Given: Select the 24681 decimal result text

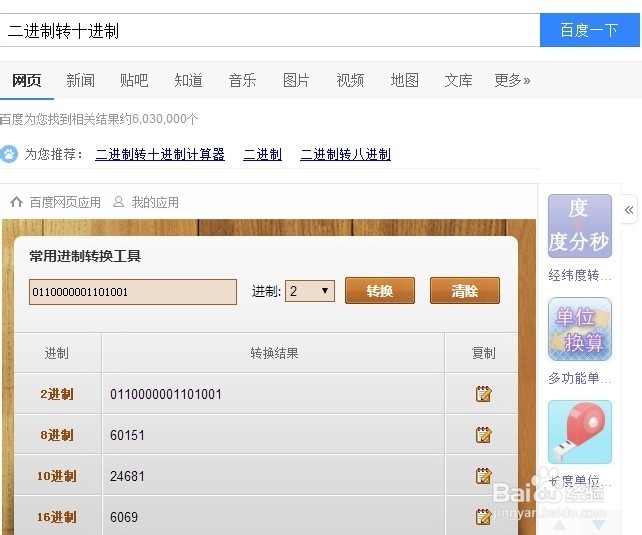Looking at the screenshot, I should click(127, 476).
